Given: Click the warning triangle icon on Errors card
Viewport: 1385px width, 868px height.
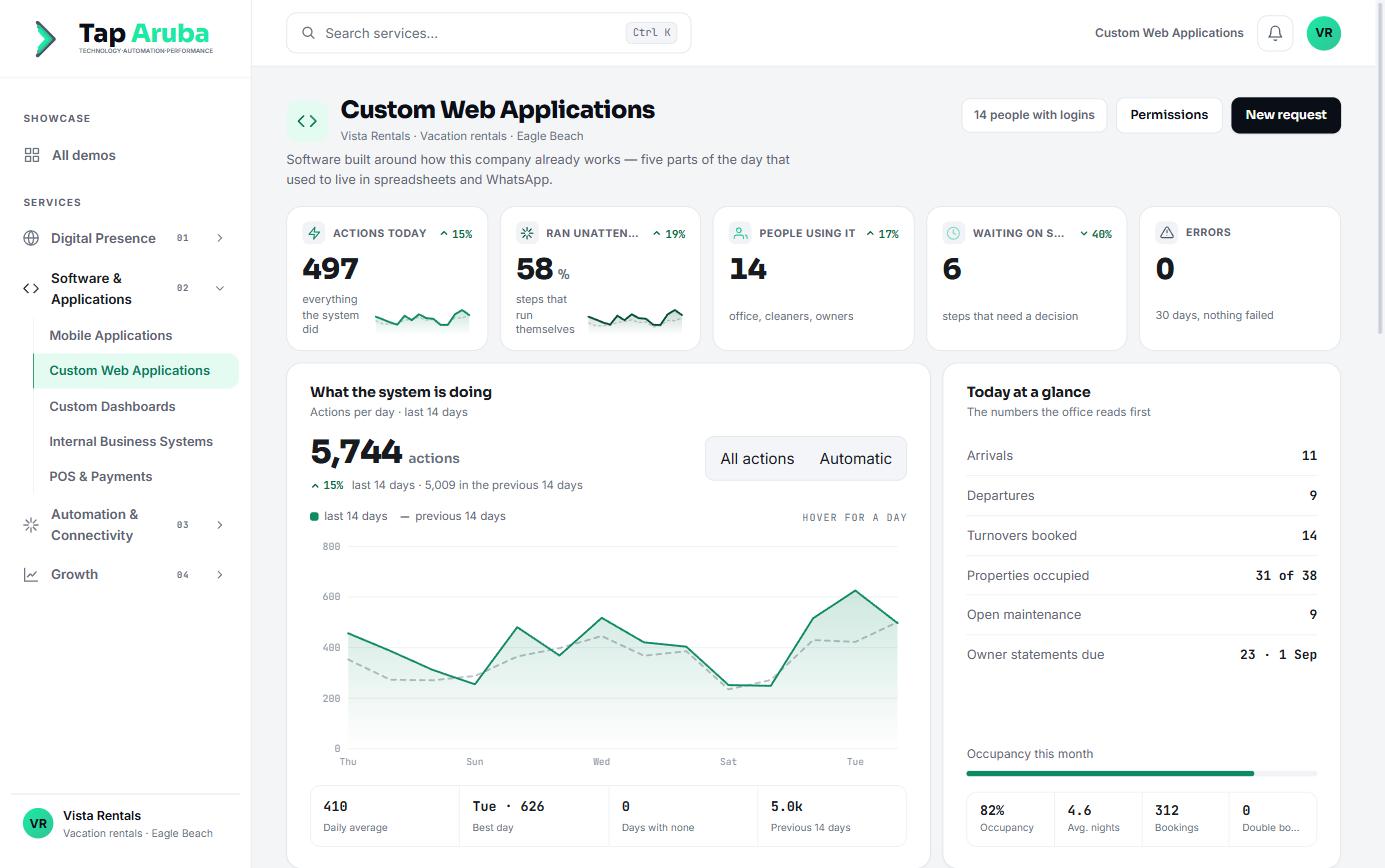Looking at the screenshot, I should [x=1166, y=232].
